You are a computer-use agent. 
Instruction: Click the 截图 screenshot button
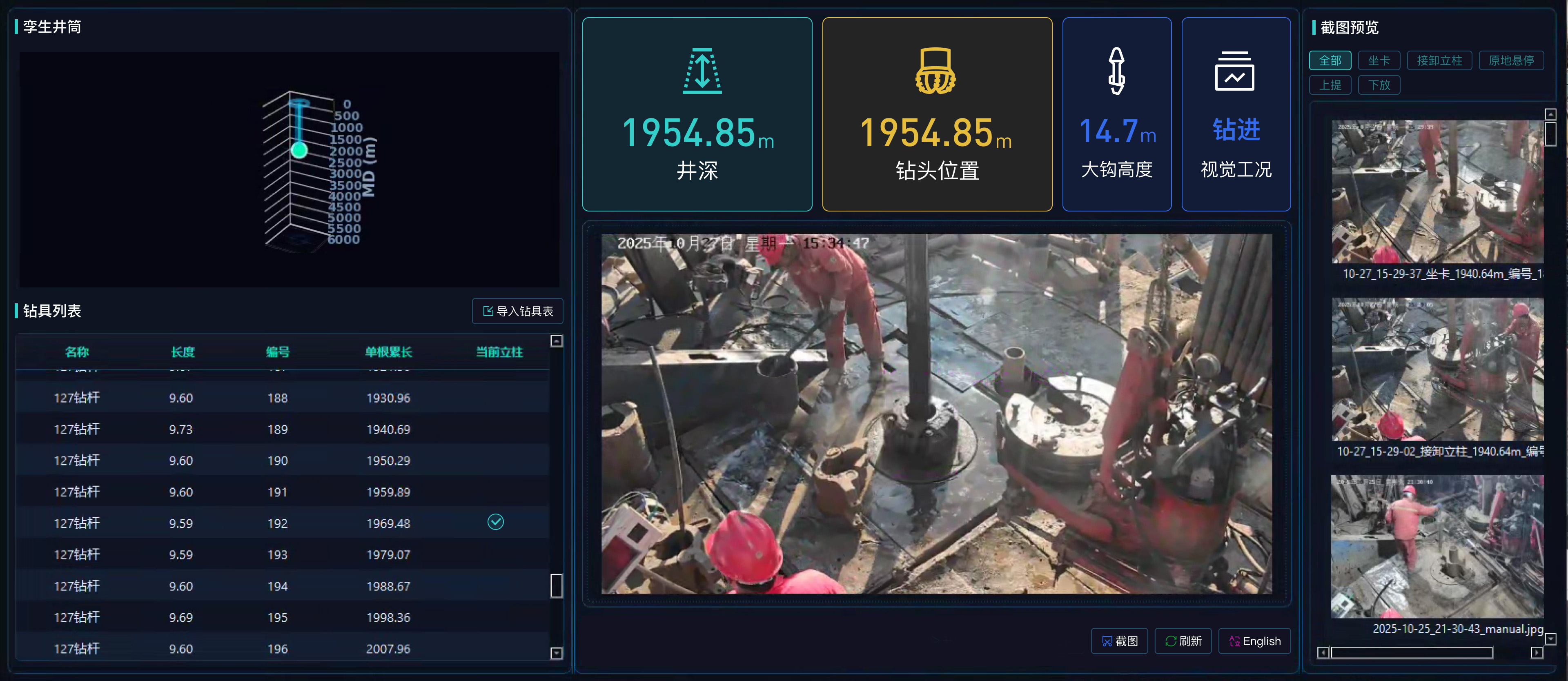(x=1119, y=641)
